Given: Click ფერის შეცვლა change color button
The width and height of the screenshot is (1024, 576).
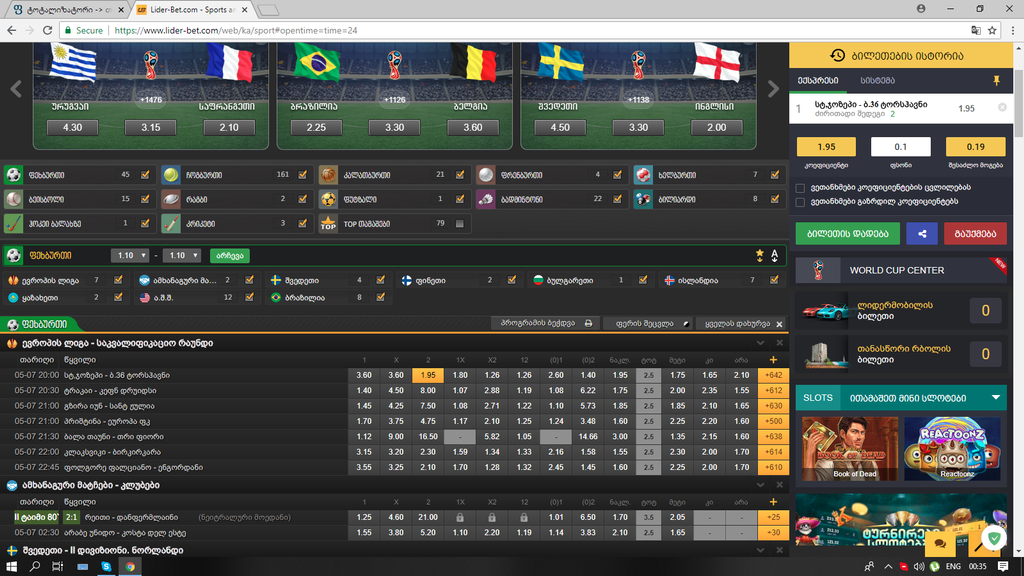Looking at the screenshot, I should coord(650,323).
